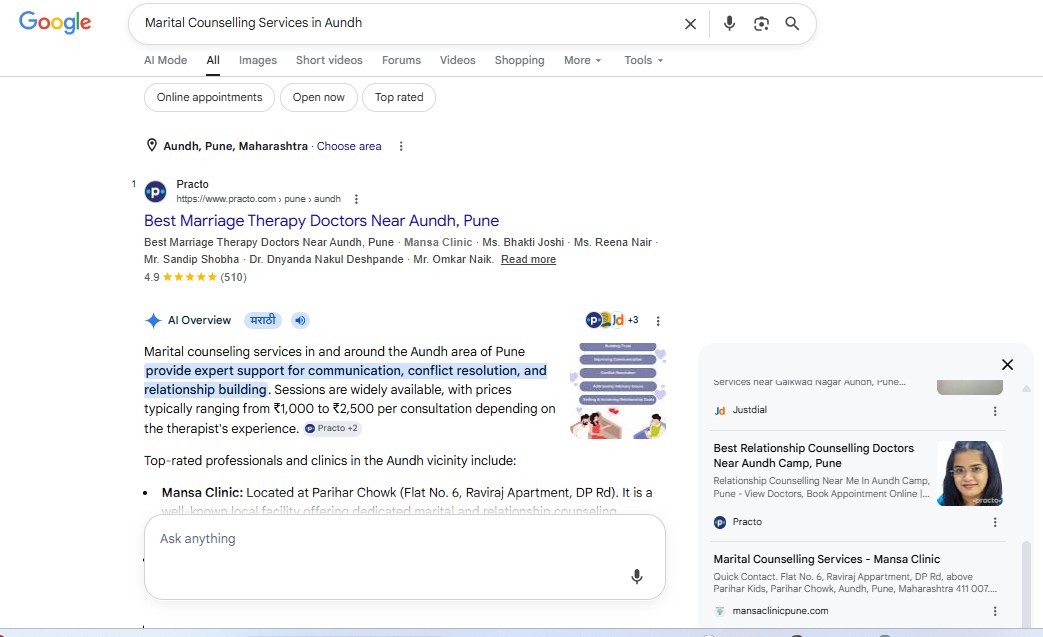The width and height of the screenshot is (1043, 637).
Task: Clear the search query with X icon
Action: pos(690,24)
